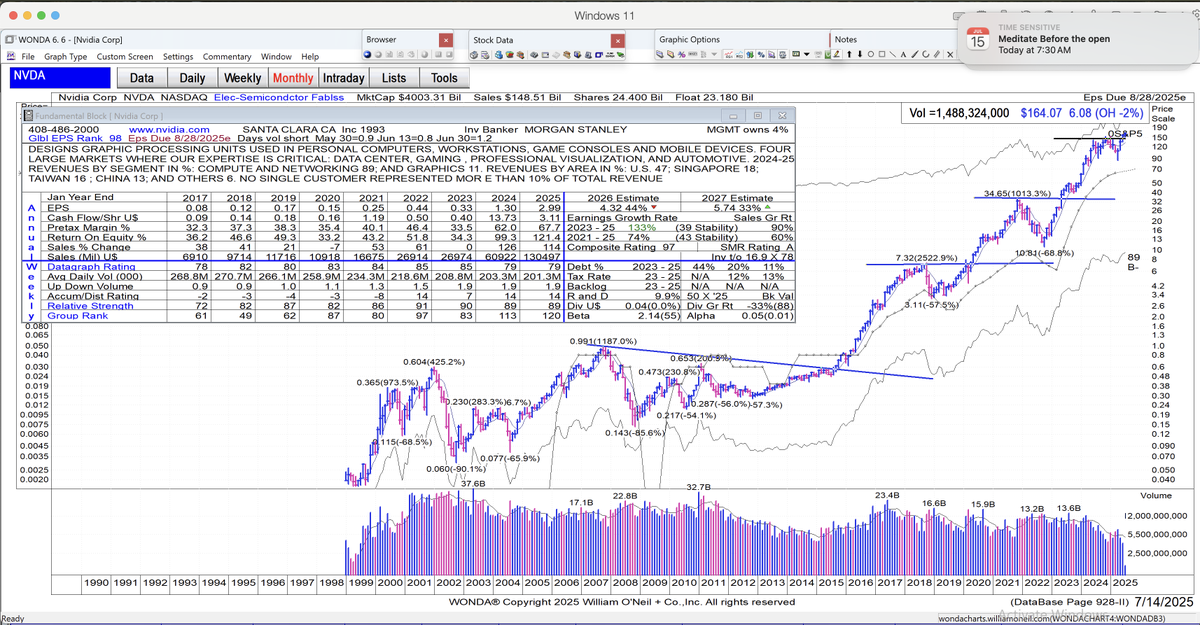Close the Stock Data toolbar panel
Image resolution: width=1200 pixels, height=625 pixels.
pos(618,40)
